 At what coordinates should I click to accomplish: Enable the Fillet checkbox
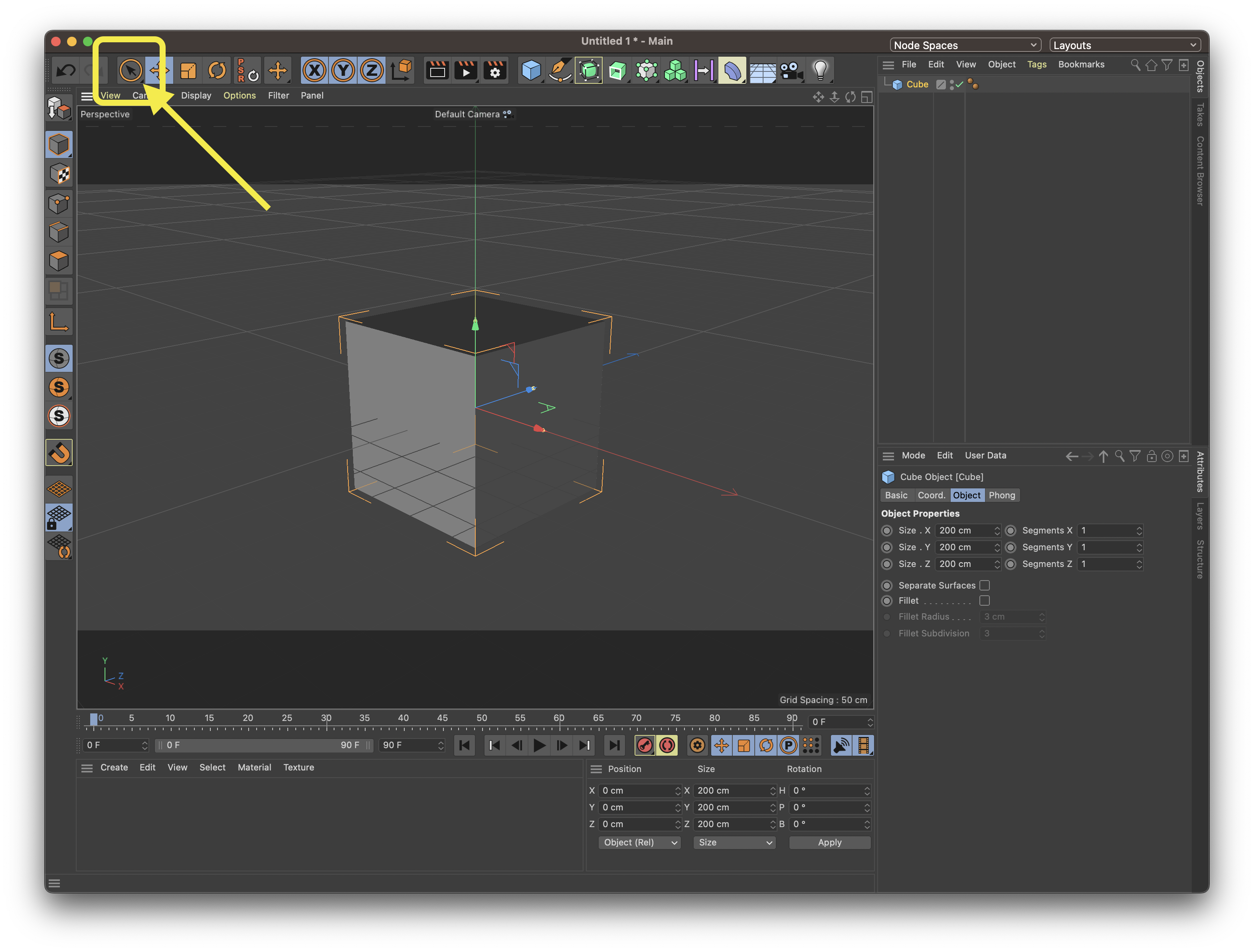(x=985, y=600)
